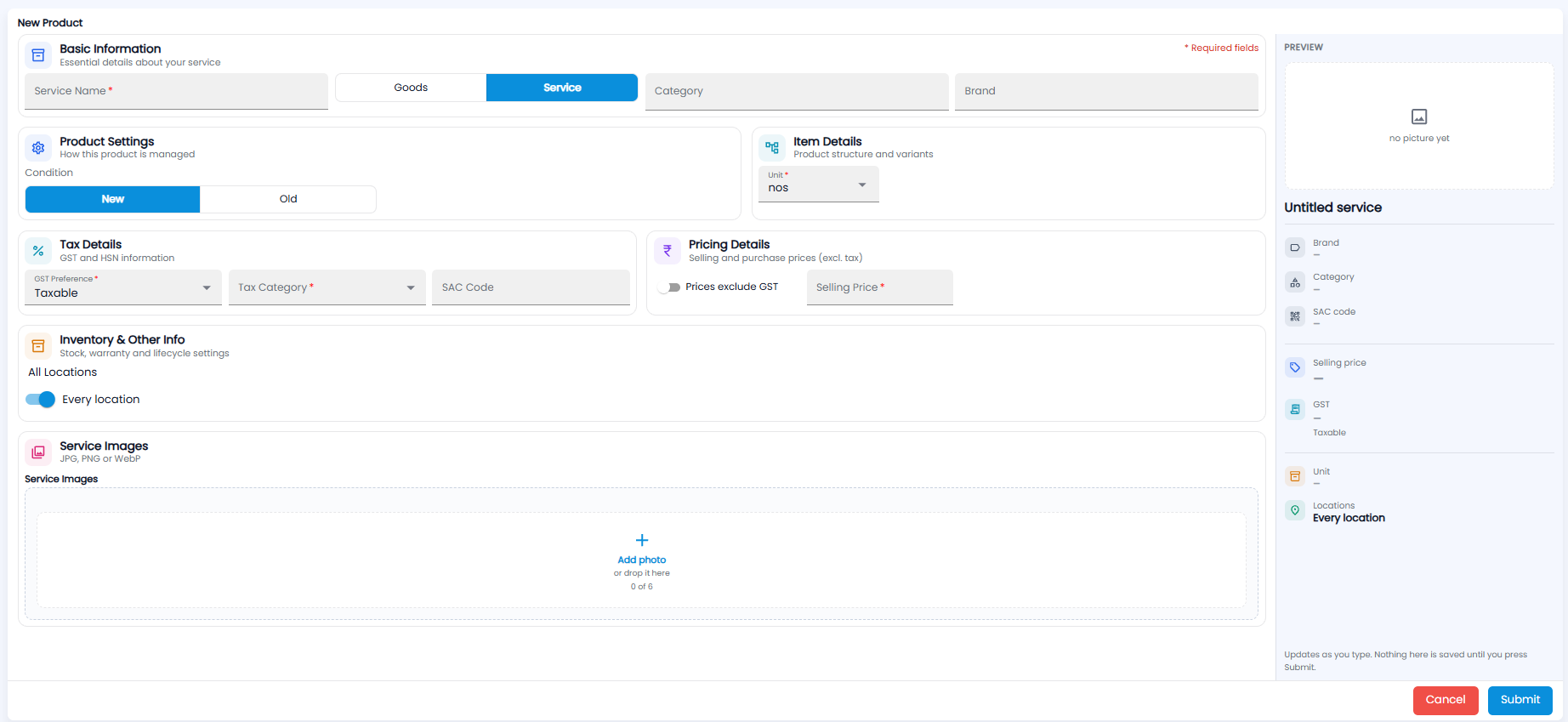The width and height of the screenshot is (1568, 722).
Task: Click the Locations pin icon in preview
Action: [x=1295, y=510]
